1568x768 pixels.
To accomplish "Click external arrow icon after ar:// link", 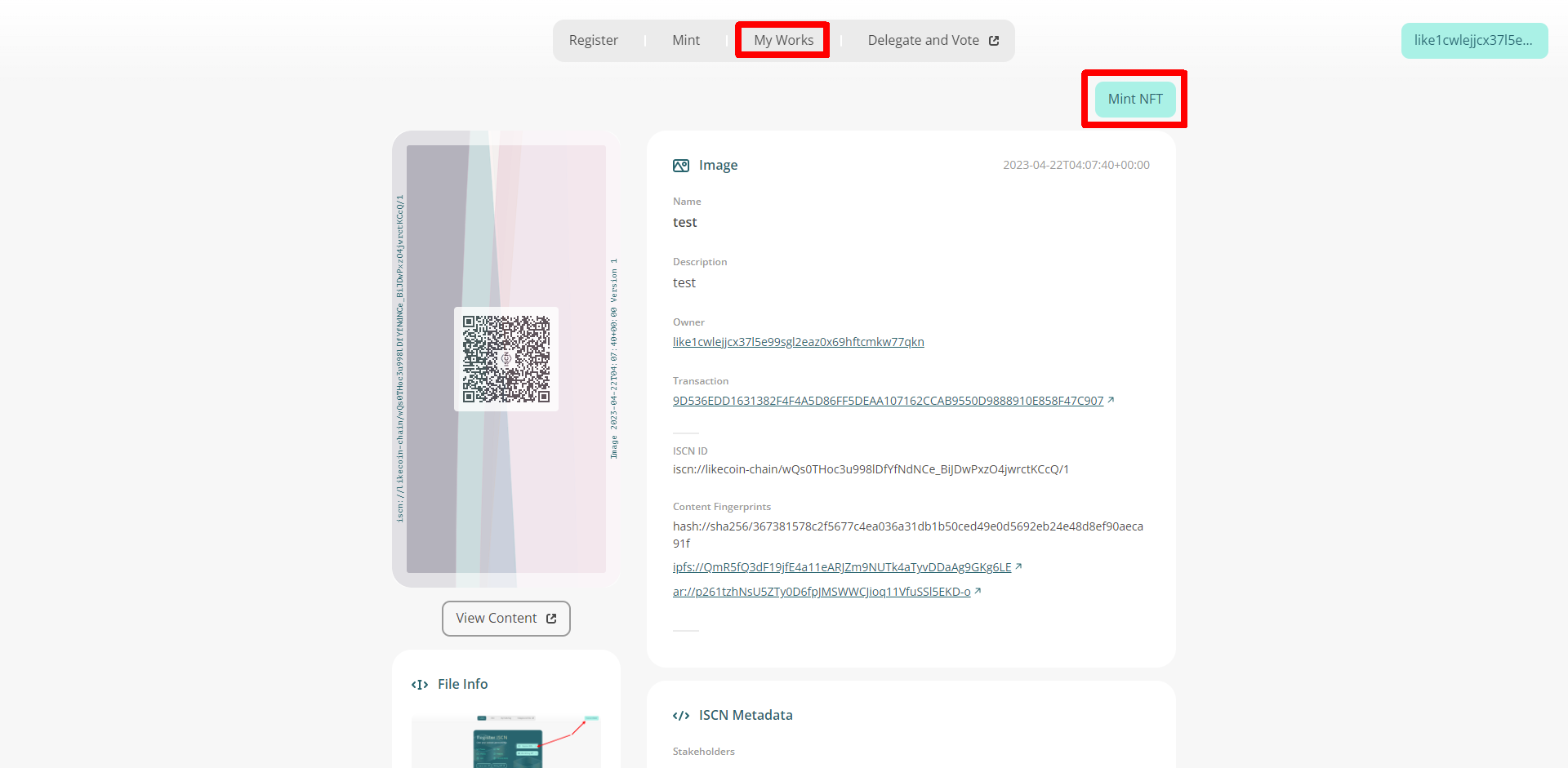I will point(978,591).
